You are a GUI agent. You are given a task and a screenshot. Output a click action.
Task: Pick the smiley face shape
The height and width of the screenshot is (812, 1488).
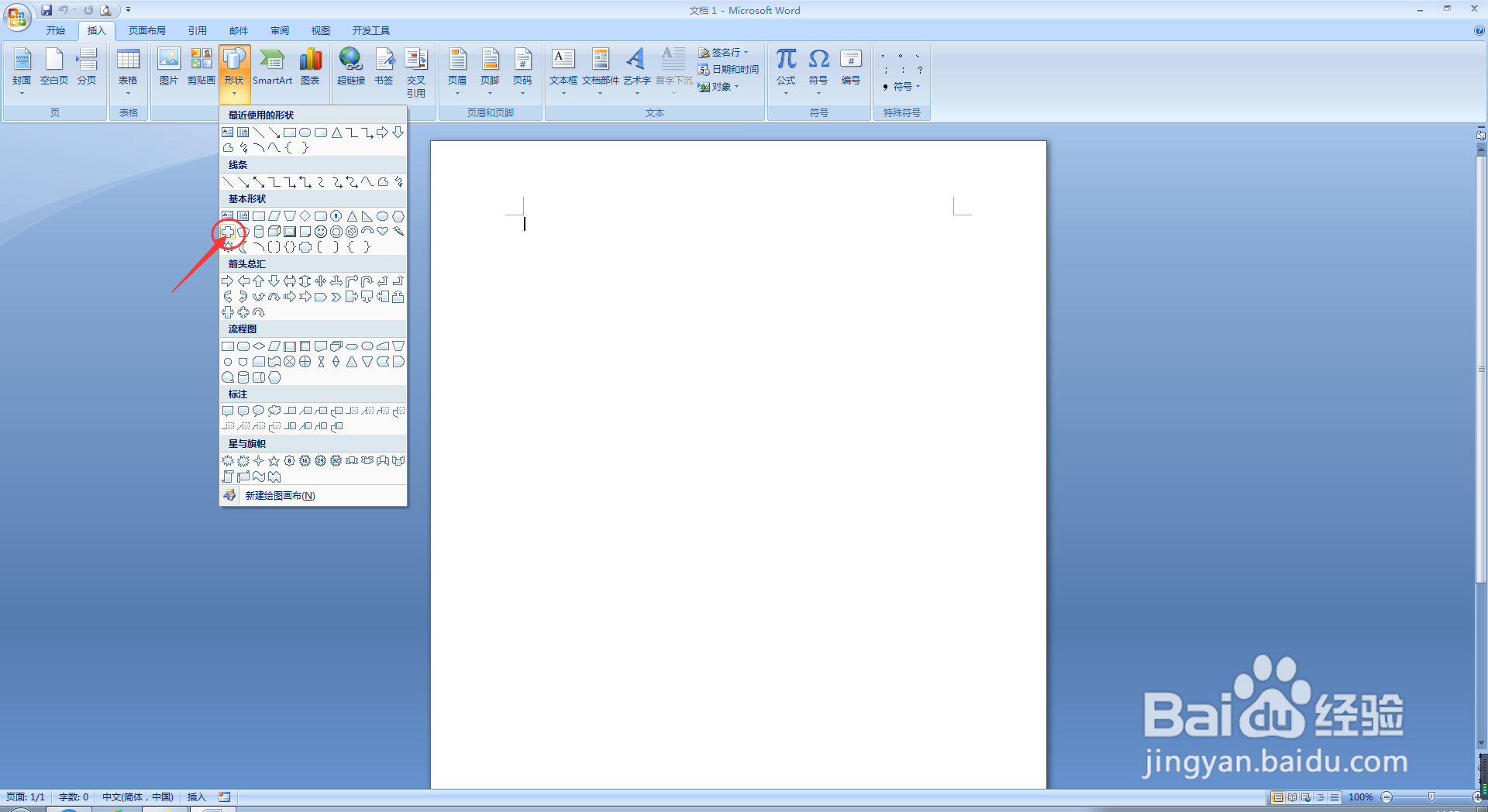pyautogui.click(x=321, y=232)
